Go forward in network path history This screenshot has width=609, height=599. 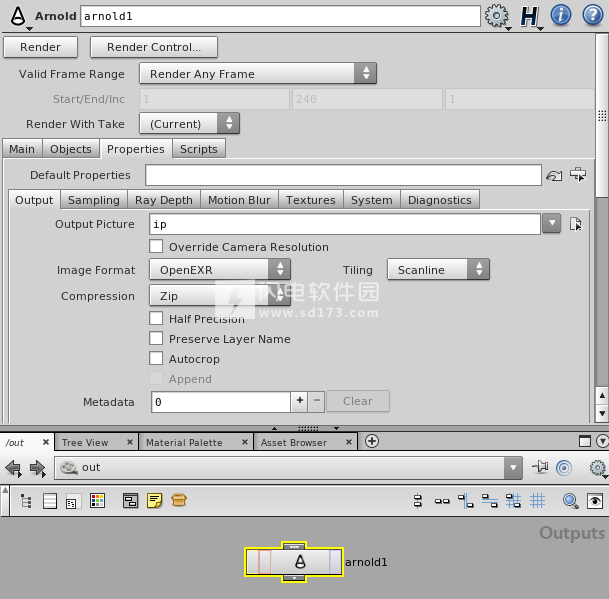38,468
